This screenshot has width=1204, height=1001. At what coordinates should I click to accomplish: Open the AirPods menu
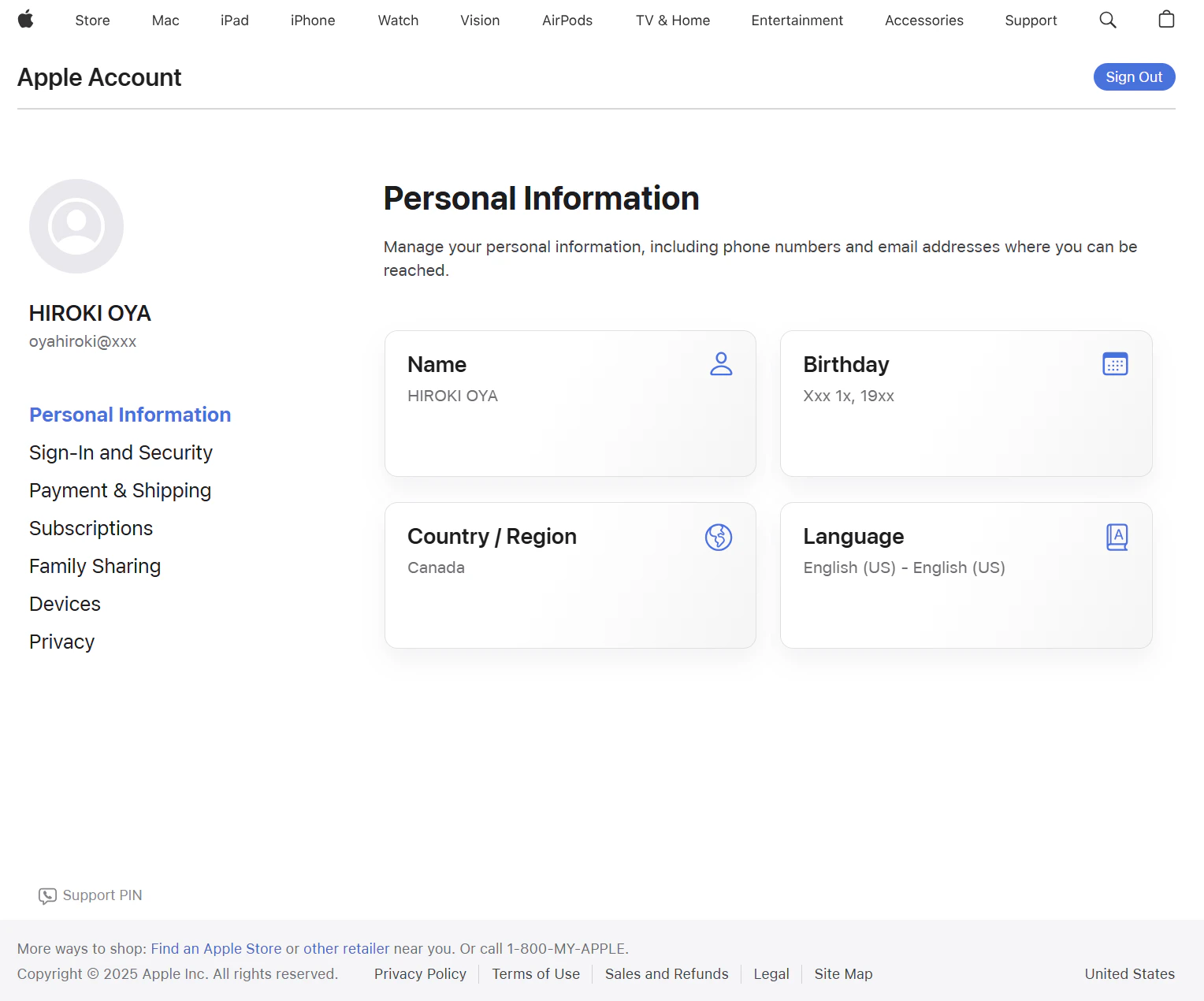567,20
